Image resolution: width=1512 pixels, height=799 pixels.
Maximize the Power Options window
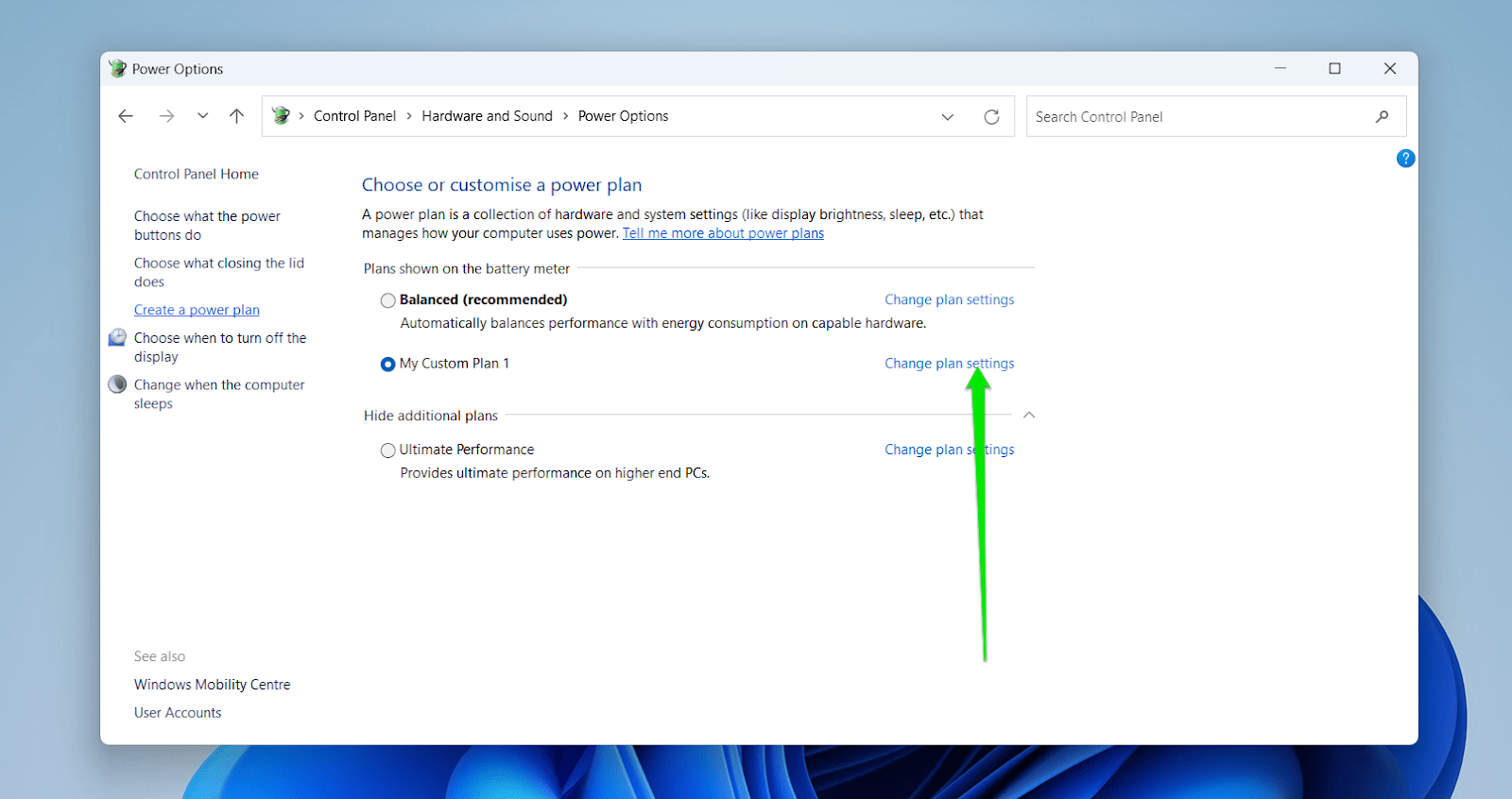pyautogui.click(x=1334, y=68)
